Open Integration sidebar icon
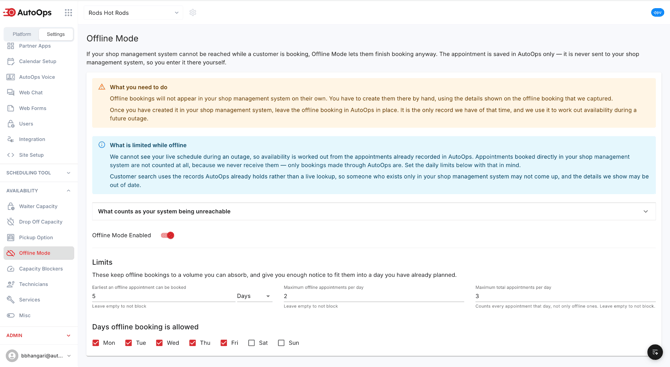This screenshot has height=367, width=670. click(11, 139)
